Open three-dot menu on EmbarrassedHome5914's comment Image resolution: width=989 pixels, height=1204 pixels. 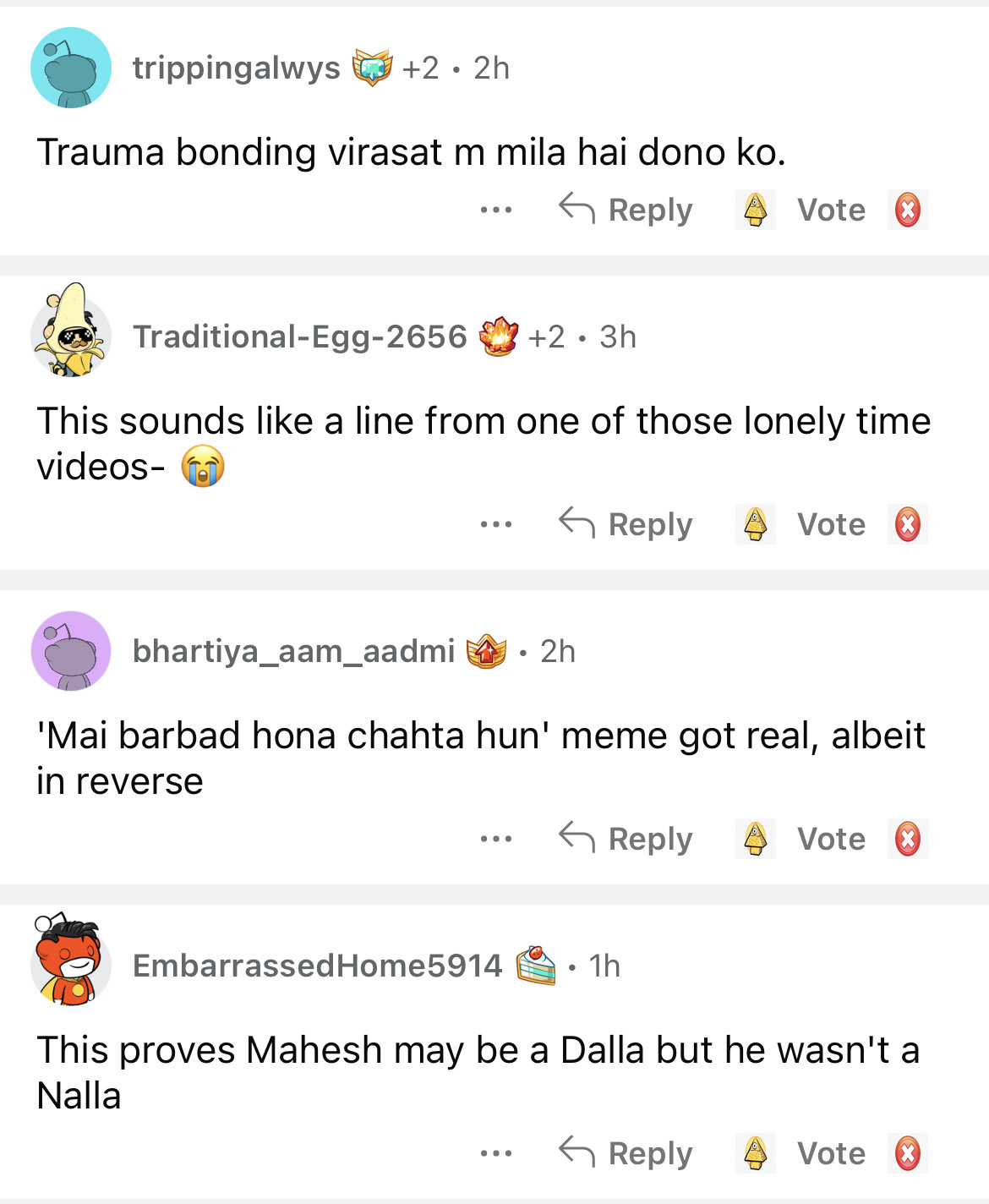496,1153
